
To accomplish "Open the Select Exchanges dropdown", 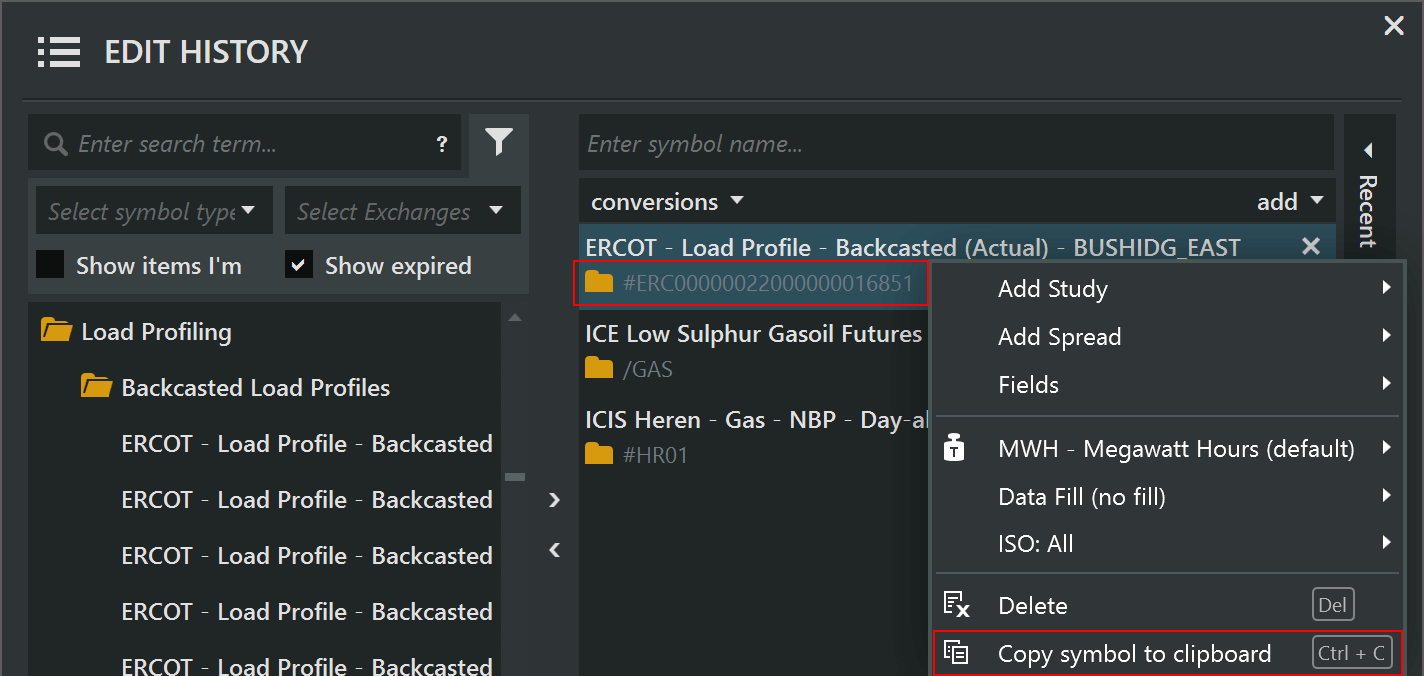I will [x=403, y=211].
